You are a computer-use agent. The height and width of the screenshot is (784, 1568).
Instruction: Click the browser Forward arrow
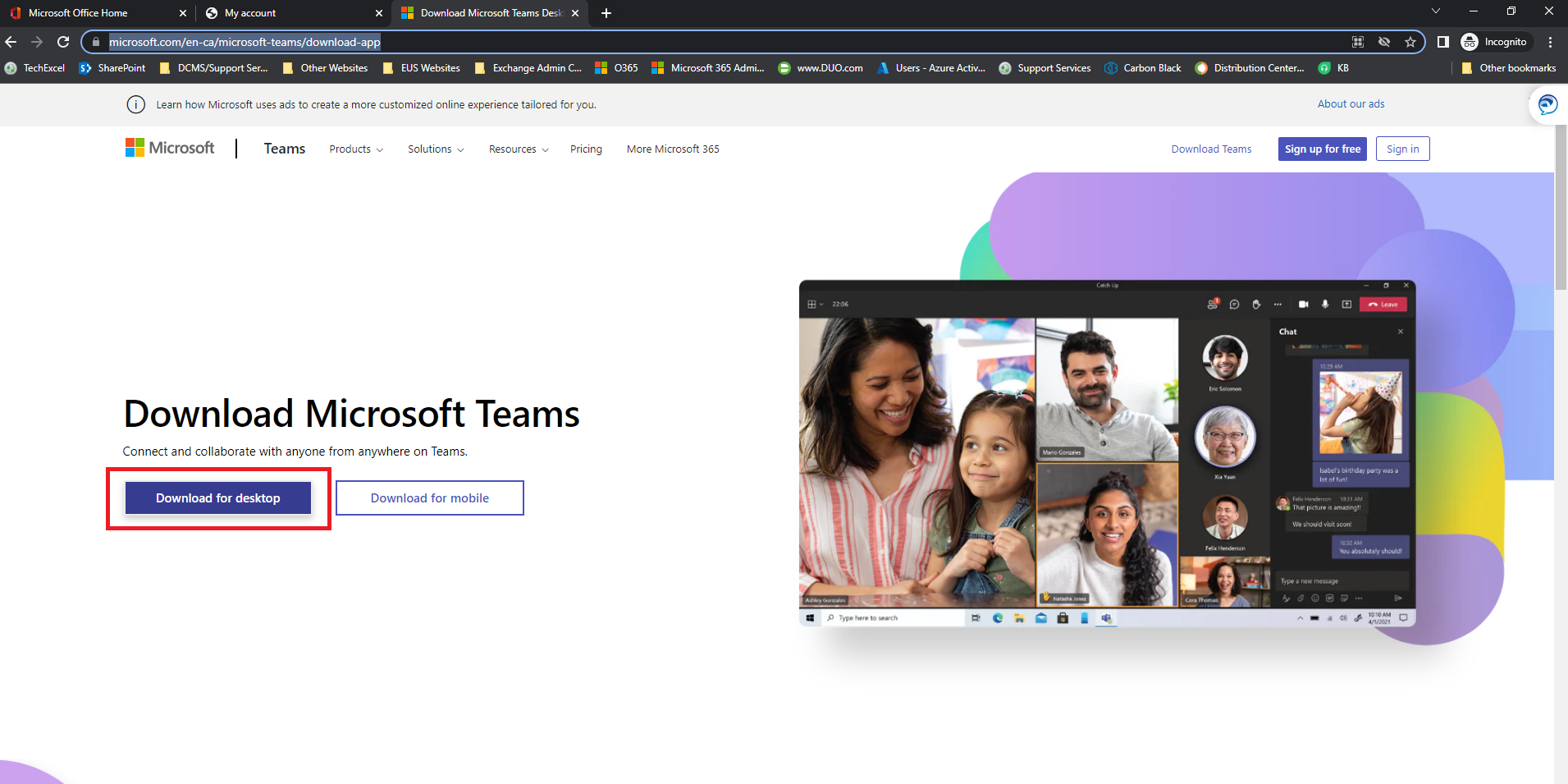[37, 42]
